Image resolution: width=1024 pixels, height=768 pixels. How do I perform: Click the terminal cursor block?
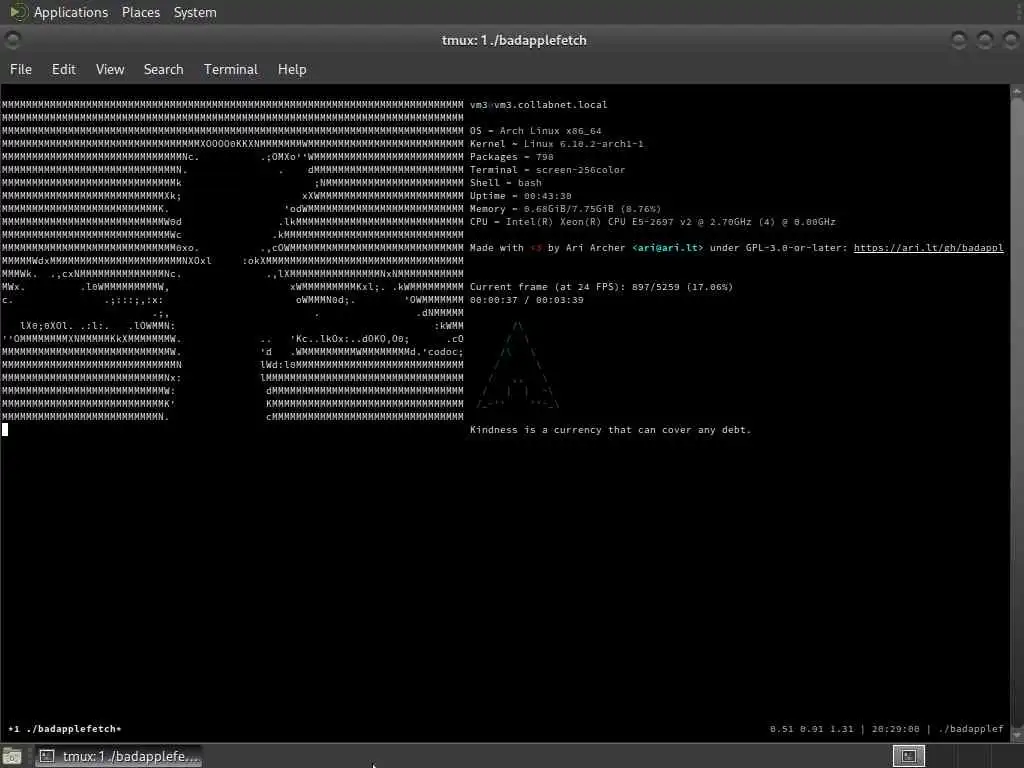coord(5,429)
